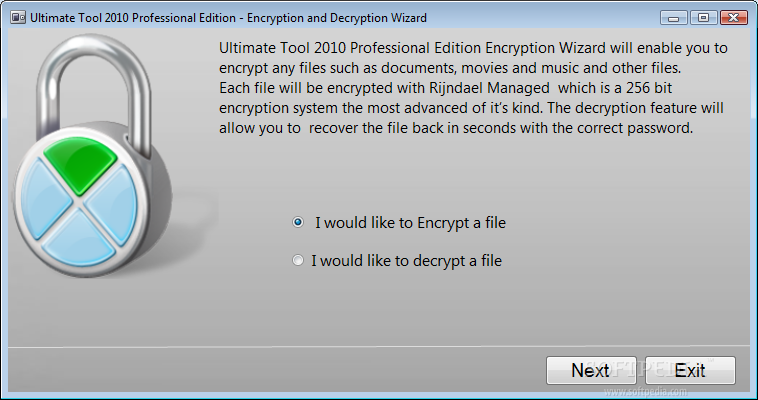Proceed with the Next button

pos(591,370)
